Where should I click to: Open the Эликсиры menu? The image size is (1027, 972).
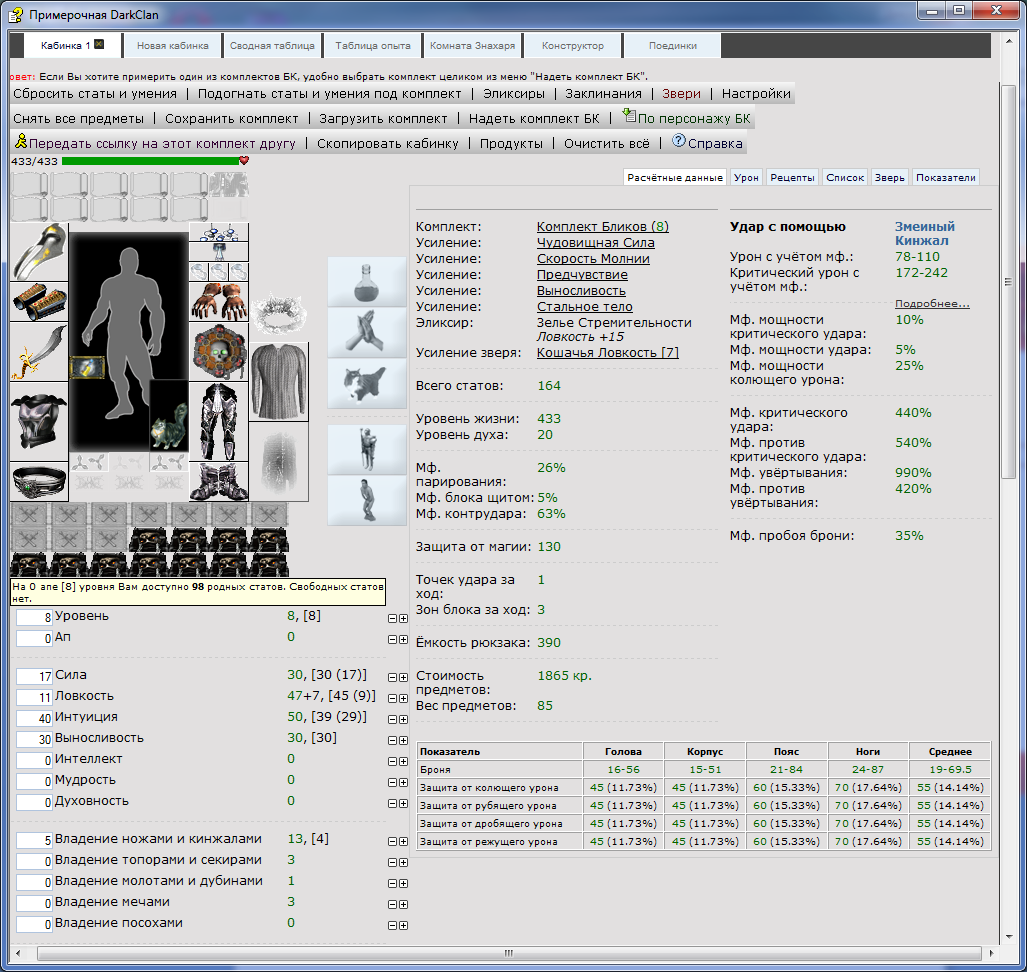pyautogui.click(x=514, y=94)
